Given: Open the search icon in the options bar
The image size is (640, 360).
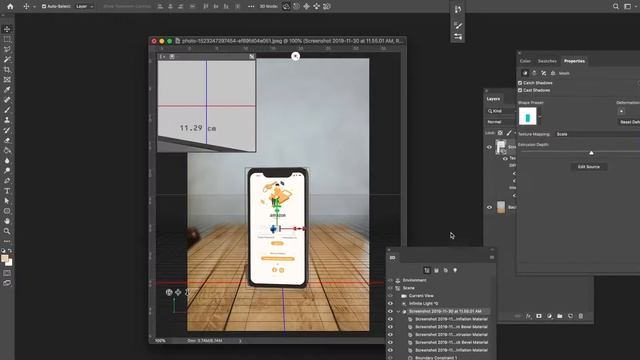Looking at the screenshot, I should pyautogui.click(x=616, y=7).
